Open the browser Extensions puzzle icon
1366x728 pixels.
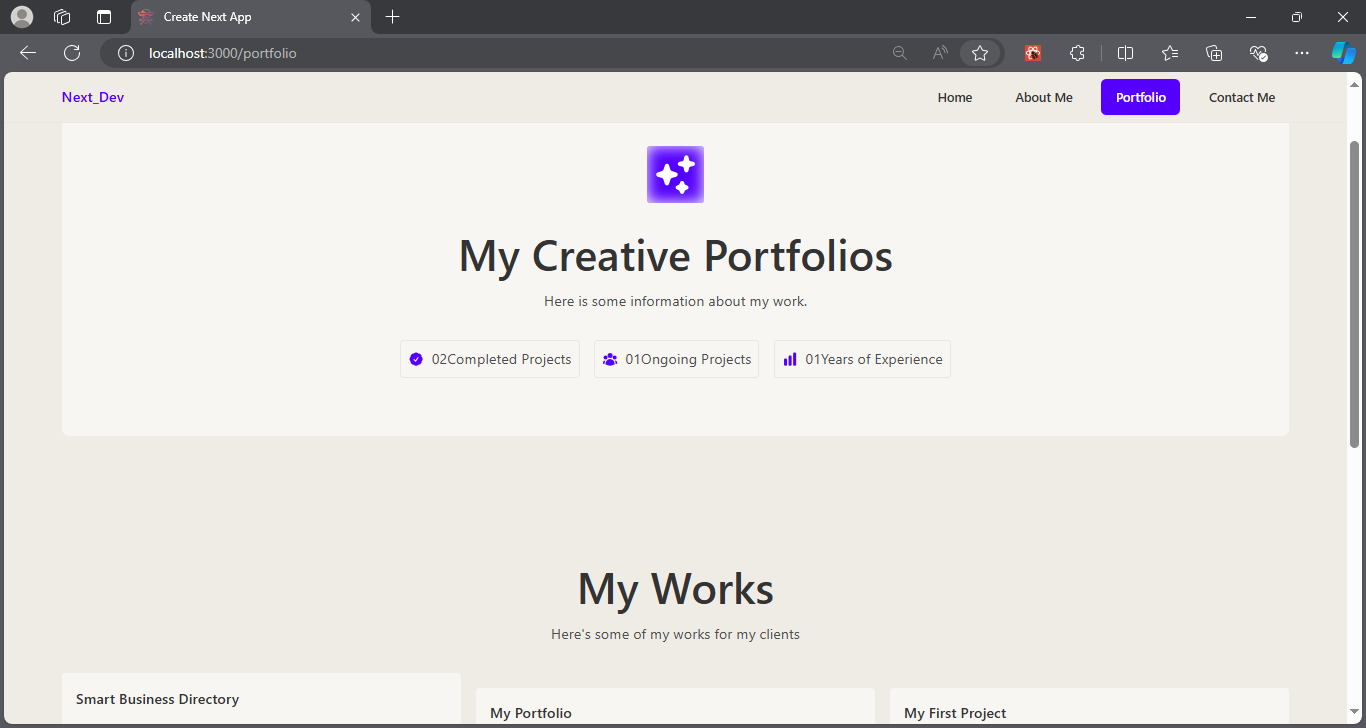pyautogui.click(x=1077, y=53)
